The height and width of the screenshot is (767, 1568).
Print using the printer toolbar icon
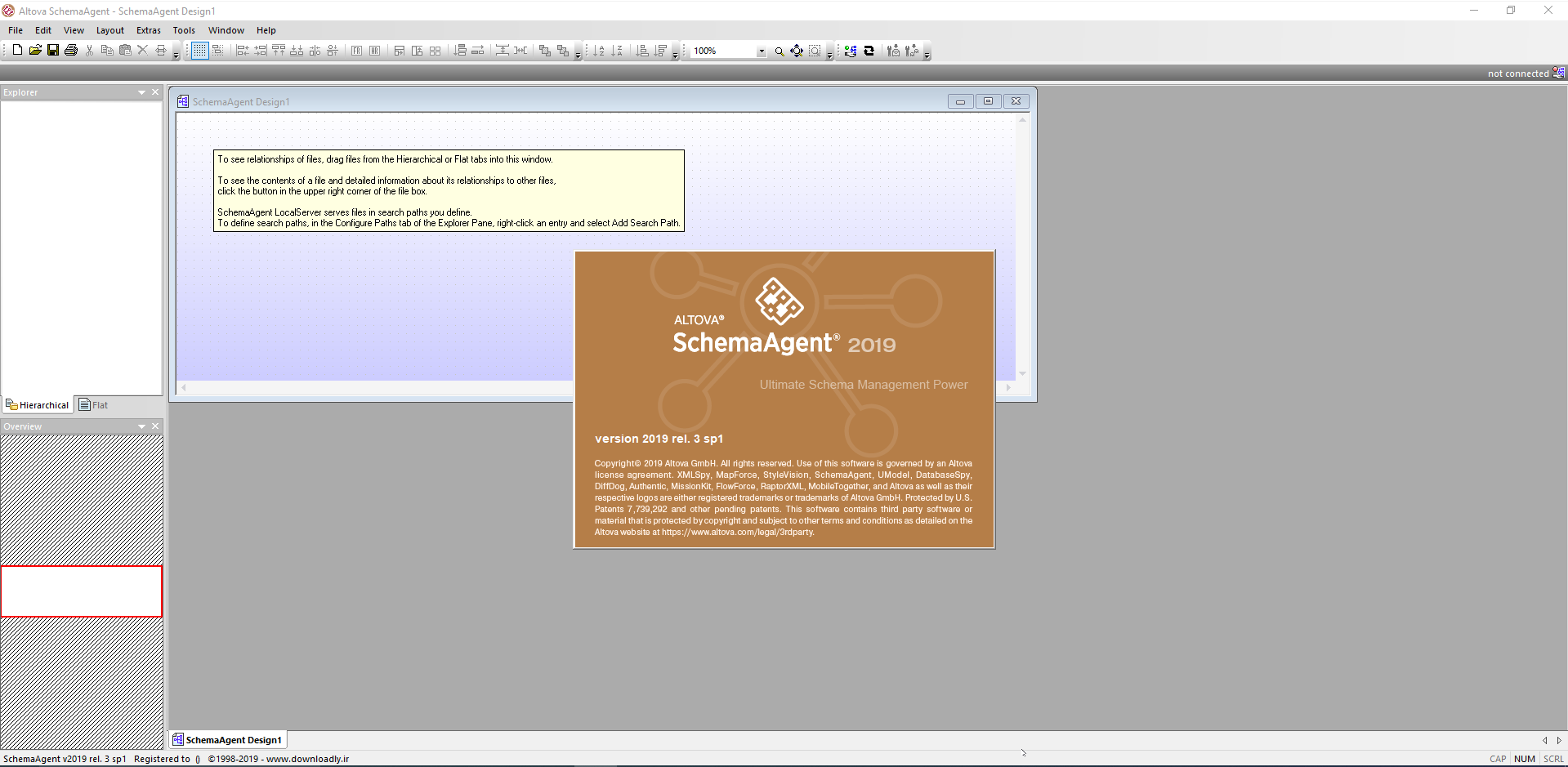(x=71, y=51)
